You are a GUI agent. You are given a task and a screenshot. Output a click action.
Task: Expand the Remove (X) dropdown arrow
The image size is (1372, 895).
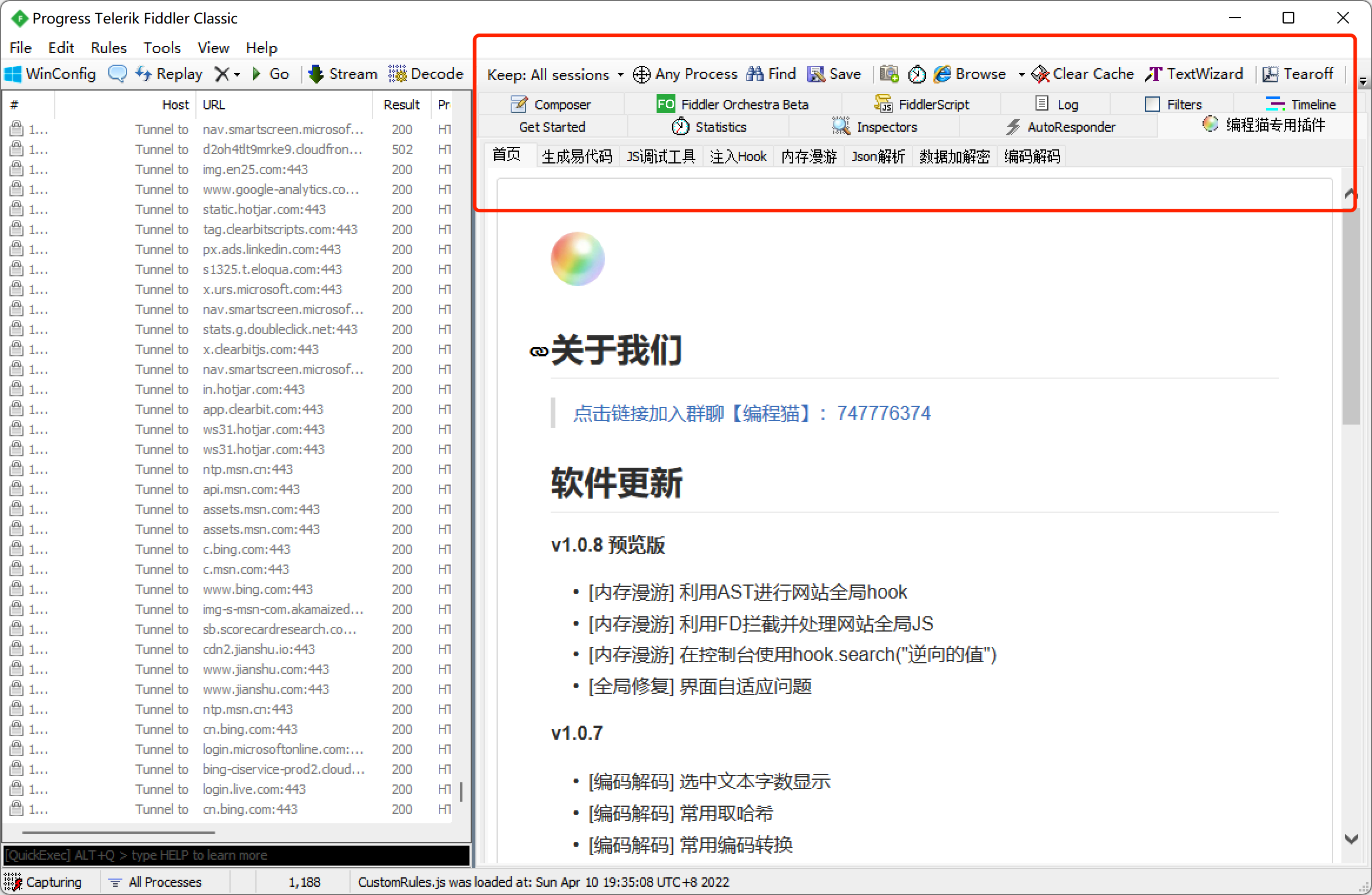[237, 75]
